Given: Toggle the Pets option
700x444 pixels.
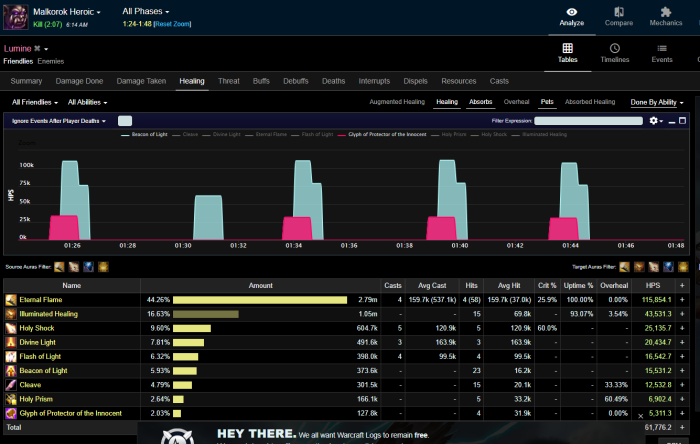Looking at the screenshot, I should pos(547,102).
